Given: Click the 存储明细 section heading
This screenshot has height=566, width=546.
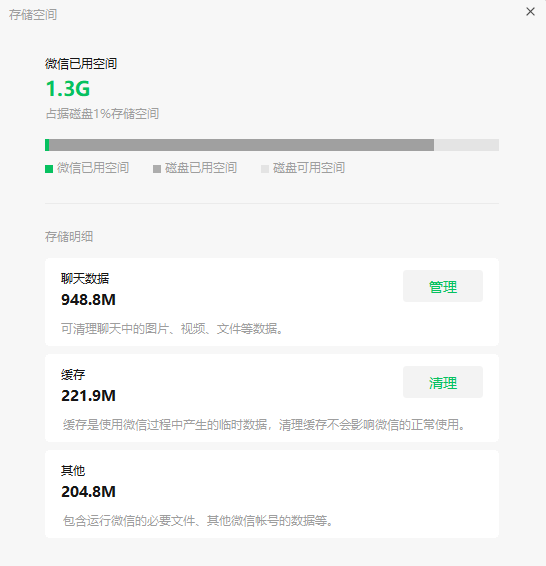Looking at the screenshot, I should tap(69, 236).
